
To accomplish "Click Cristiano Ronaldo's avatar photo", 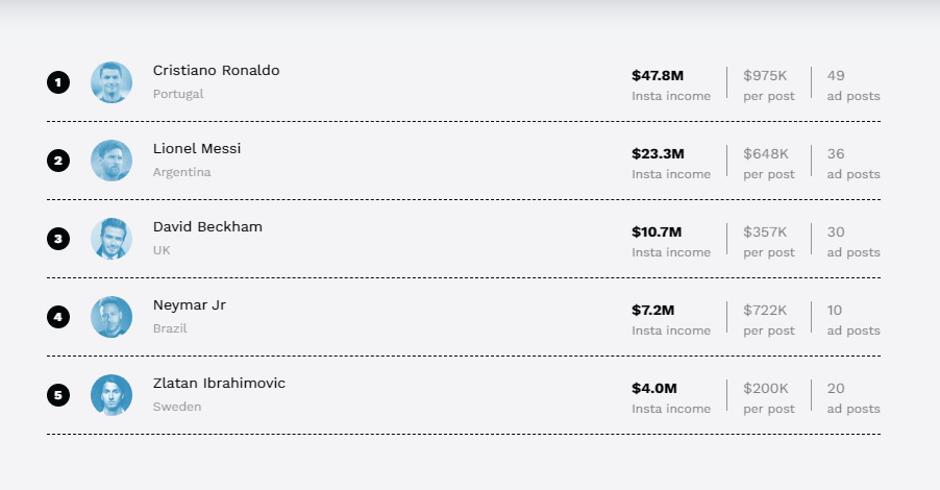I will pos(111,82).
